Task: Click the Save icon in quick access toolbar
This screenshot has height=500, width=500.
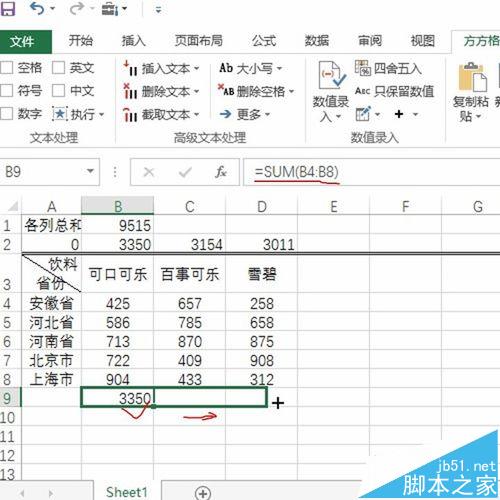Action: click(x=8, y=9)
